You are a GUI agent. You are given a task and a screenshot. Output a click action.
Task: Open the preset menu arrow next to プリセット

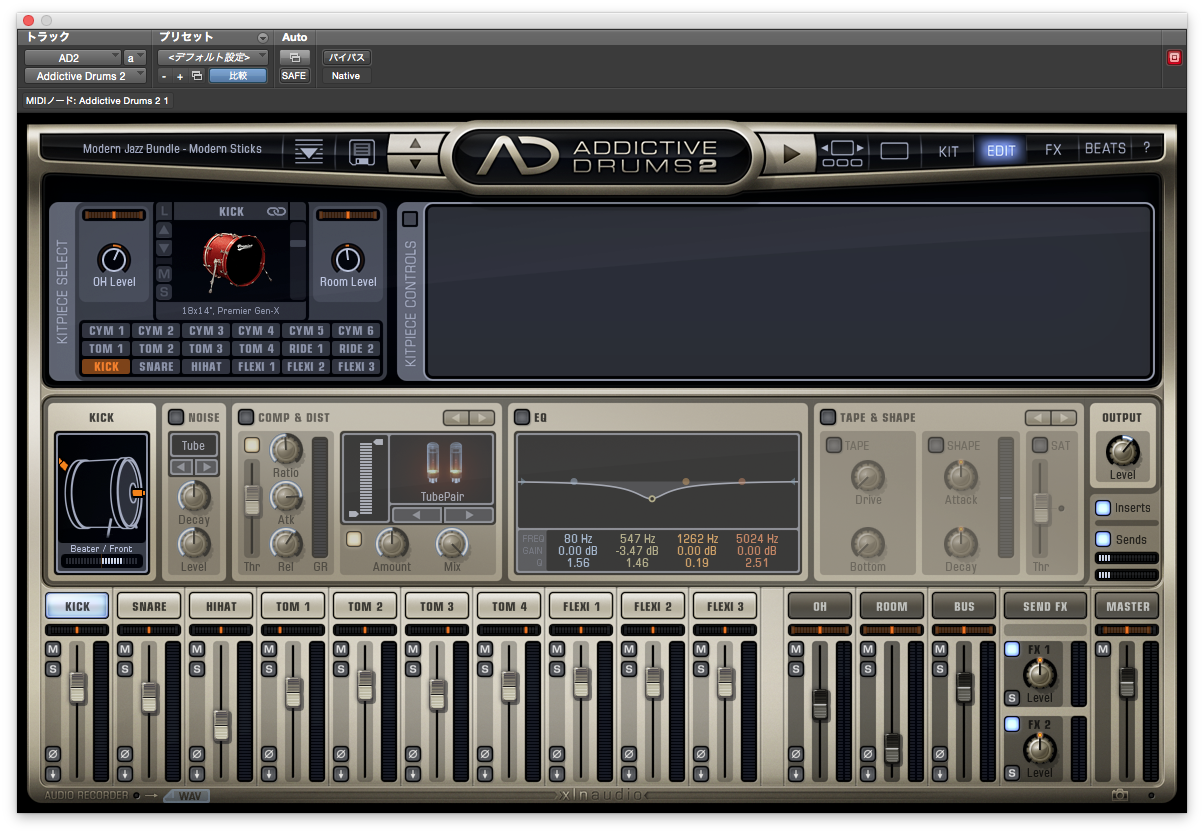click(263, 38)
